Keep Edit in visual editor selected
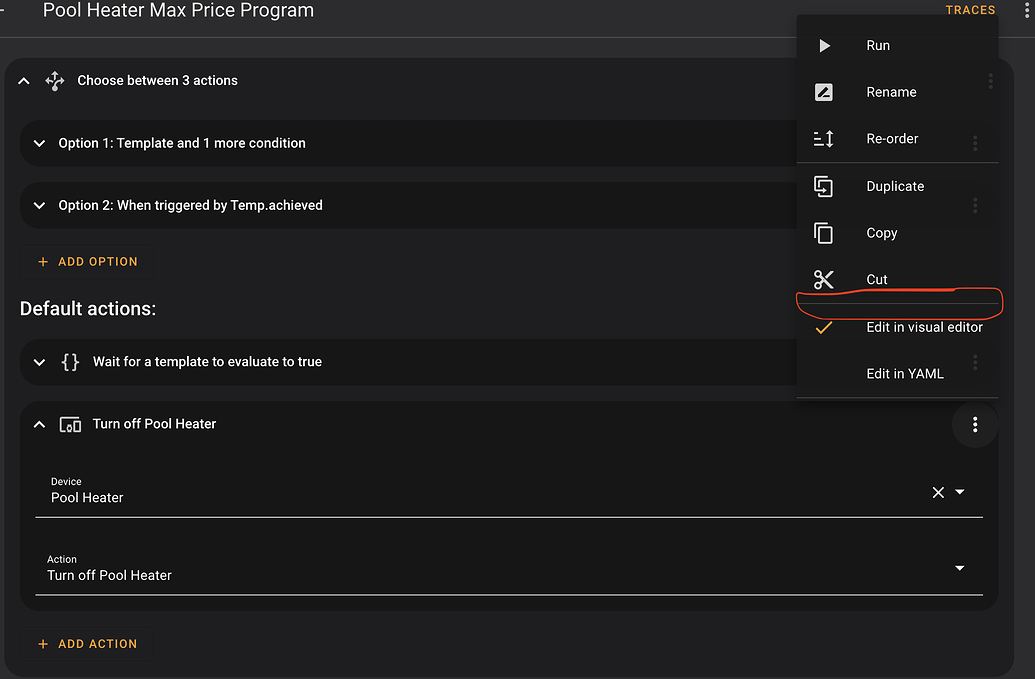Image resolution: width=1035 pixels, height=679 pixels. 923,326
